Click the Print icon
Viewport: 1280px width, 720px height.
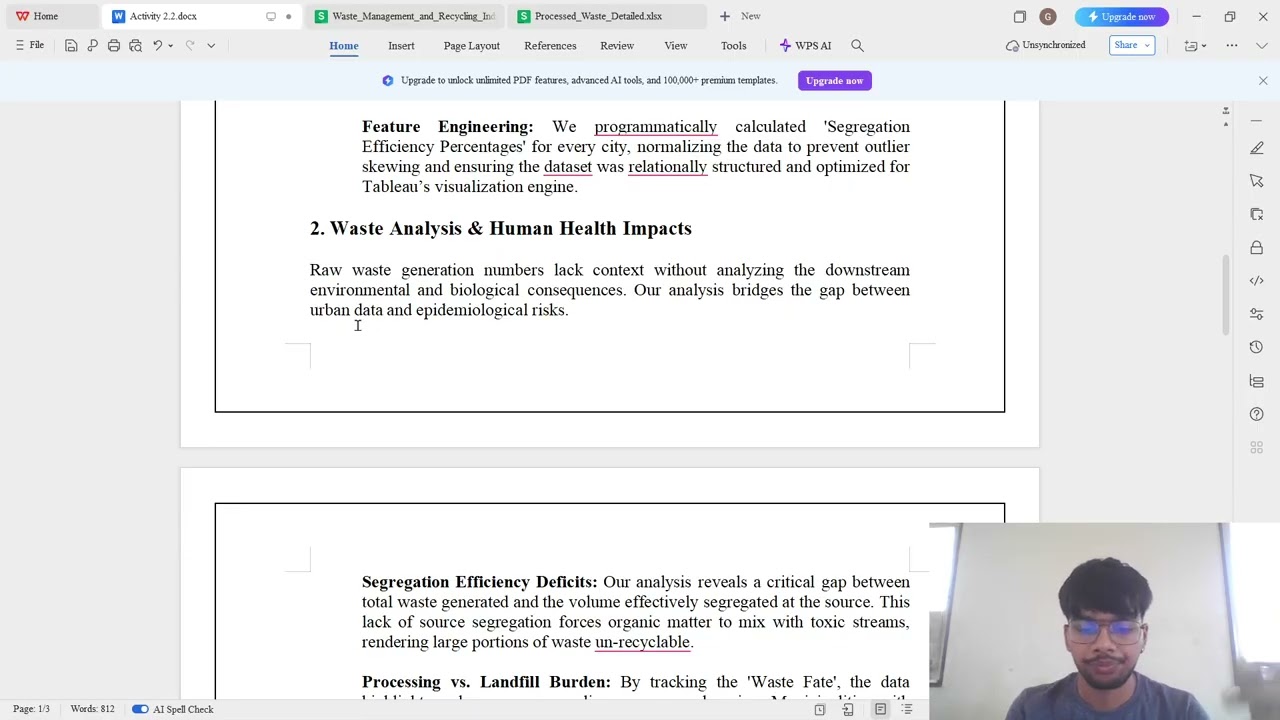click(x=114, y=45)
